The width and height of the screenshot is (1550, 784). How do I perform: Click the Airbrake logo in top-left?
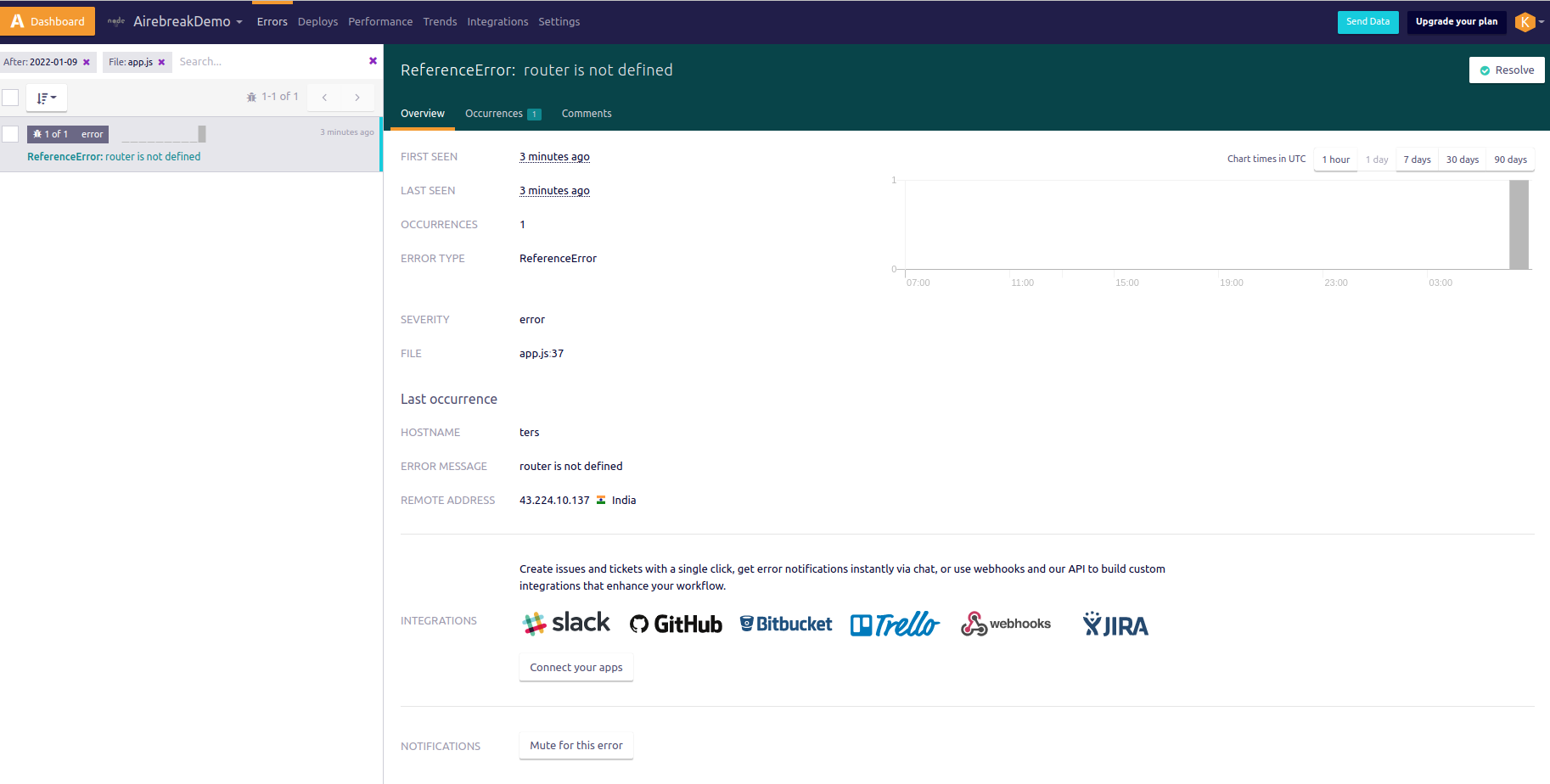pos(16,20)
